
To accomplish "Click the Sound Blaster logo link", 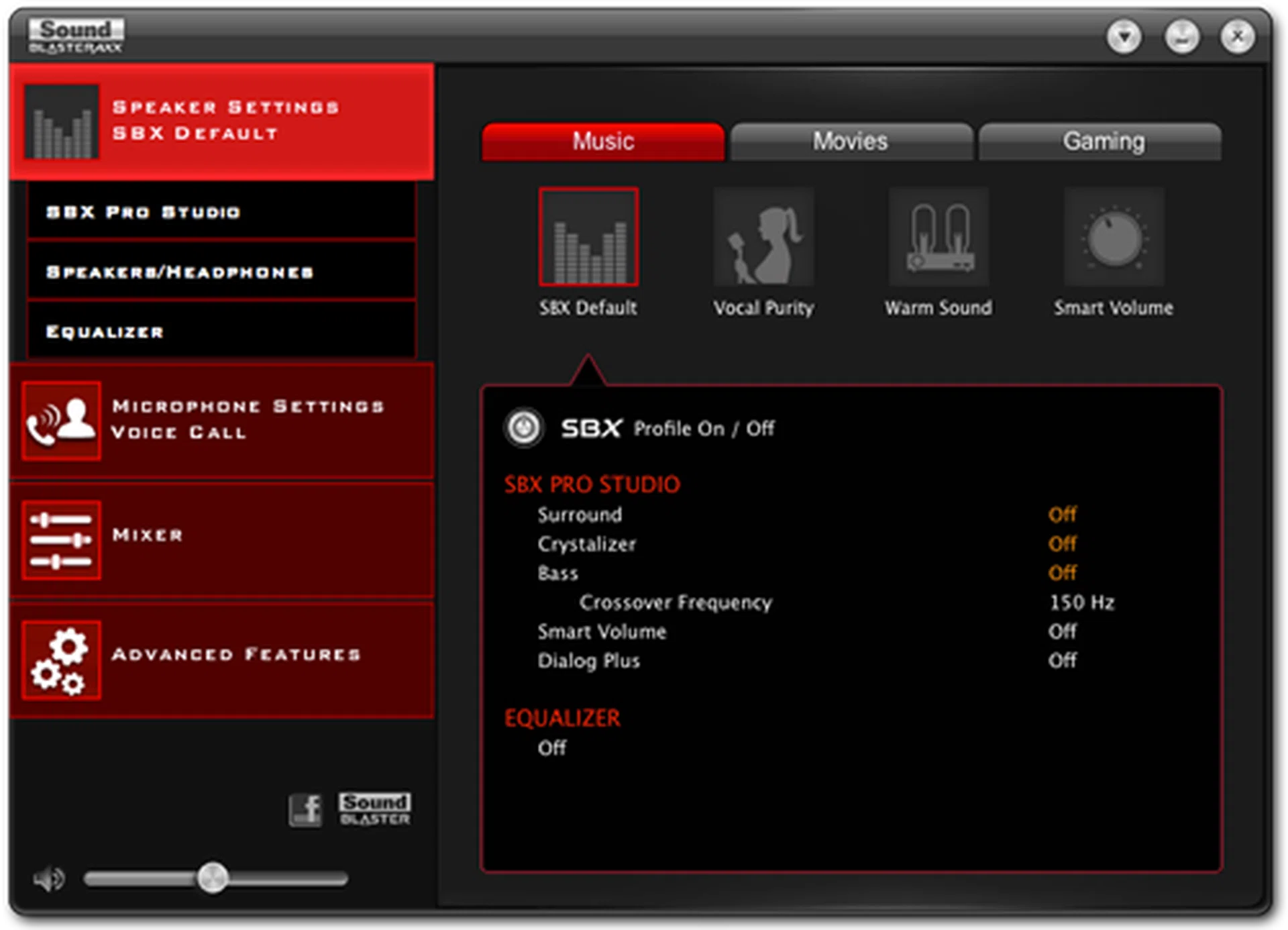I will tap(374, 809).
